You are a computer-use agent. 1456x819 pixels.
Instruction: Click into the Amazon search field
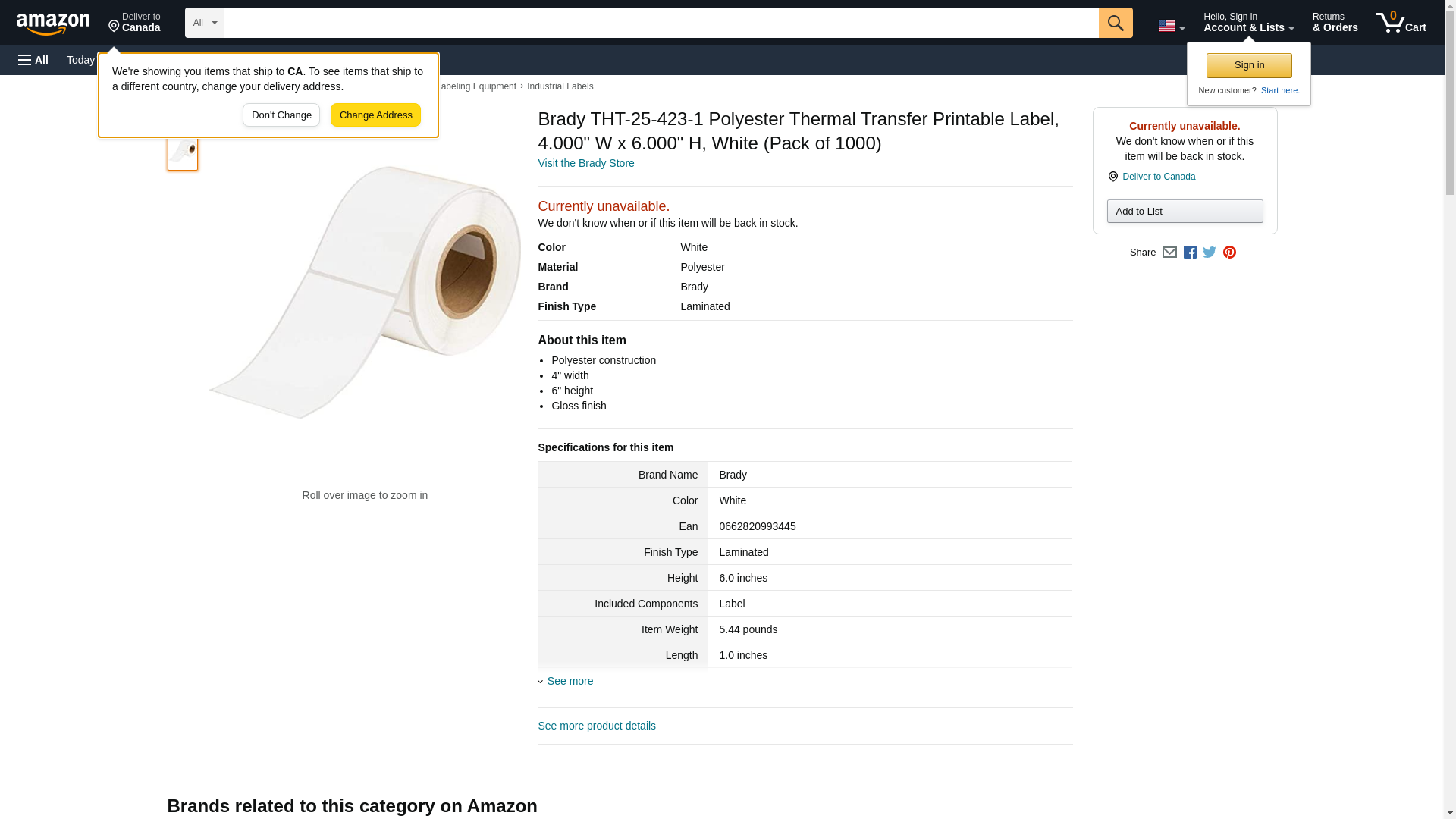661,23
